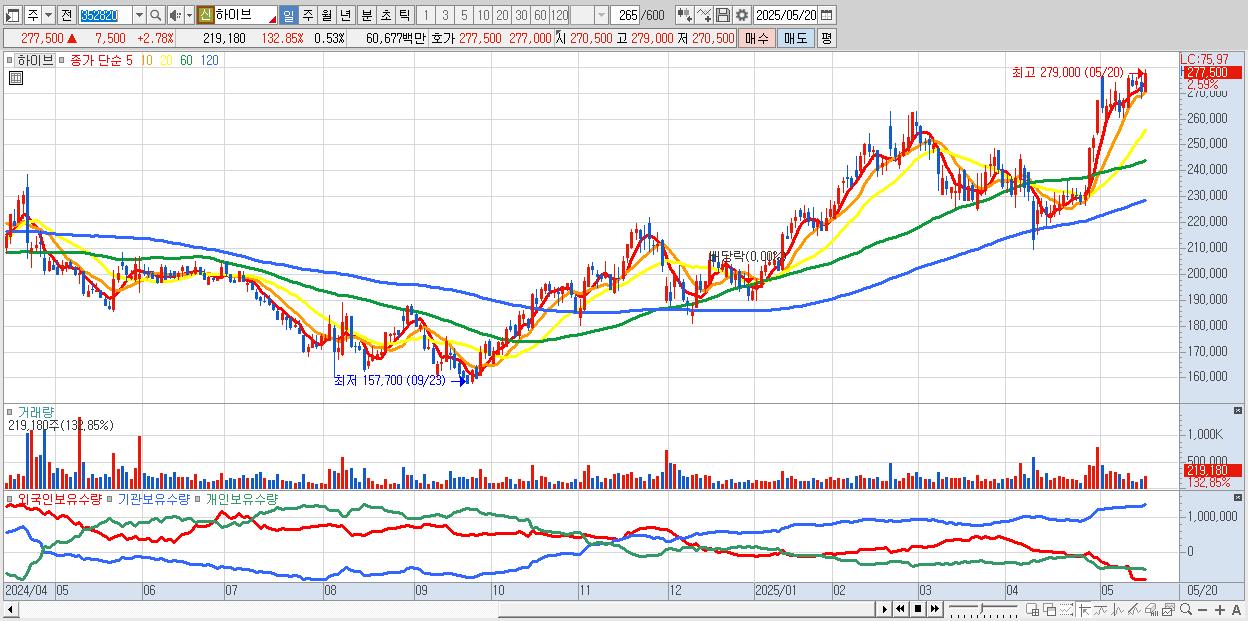Viewport: 1248px width, 621px height.
Task: Click the A text icon in bottom toolbar
Action: 1236,610
